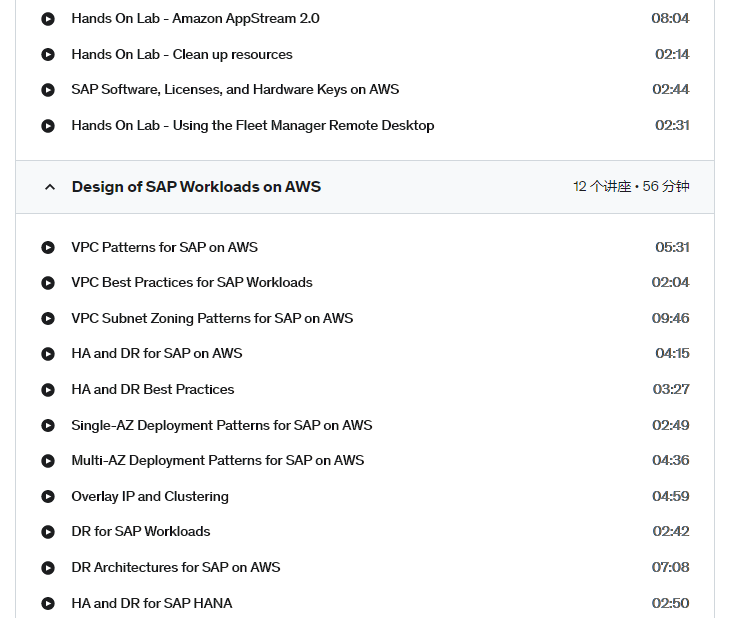
Task: Click play icon beside Fleet Manager Remote Desktop lab
Action: pyautogui.click(x=48, y=126)
